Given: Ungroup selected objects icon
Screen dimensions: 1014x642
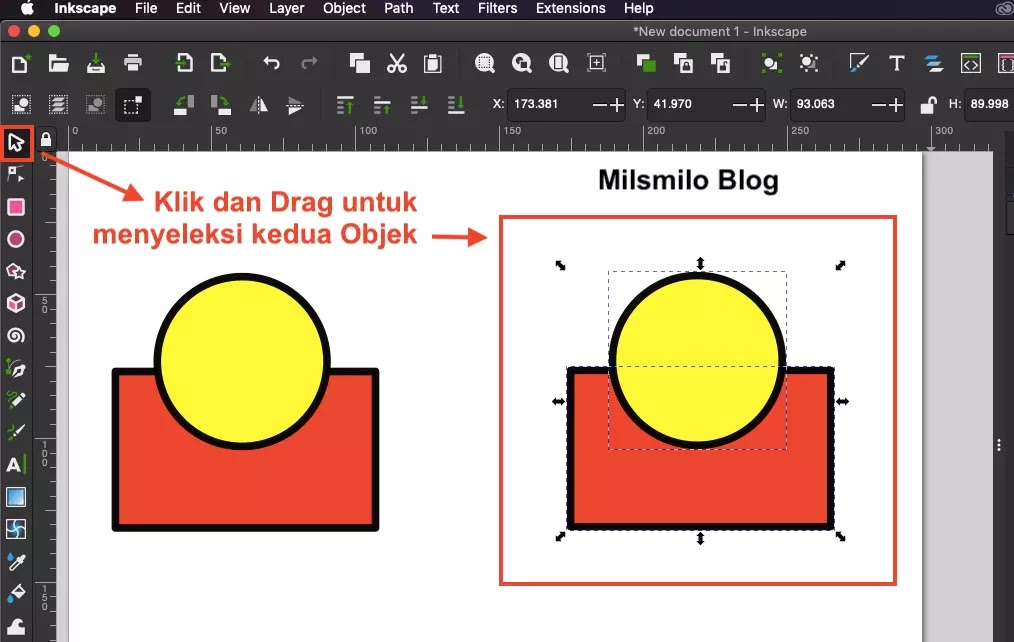Looking at the screenshot, I should point(808,63).
